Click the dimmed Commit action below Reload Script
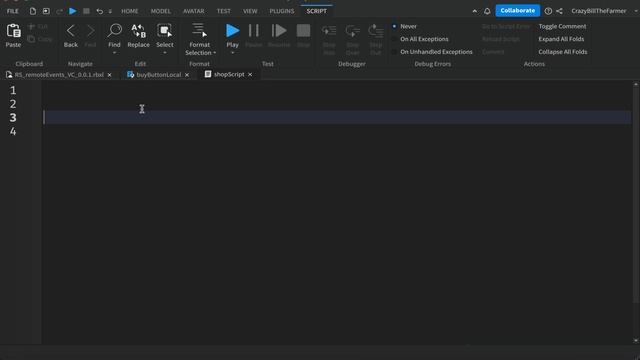 (x=493, y=52)
